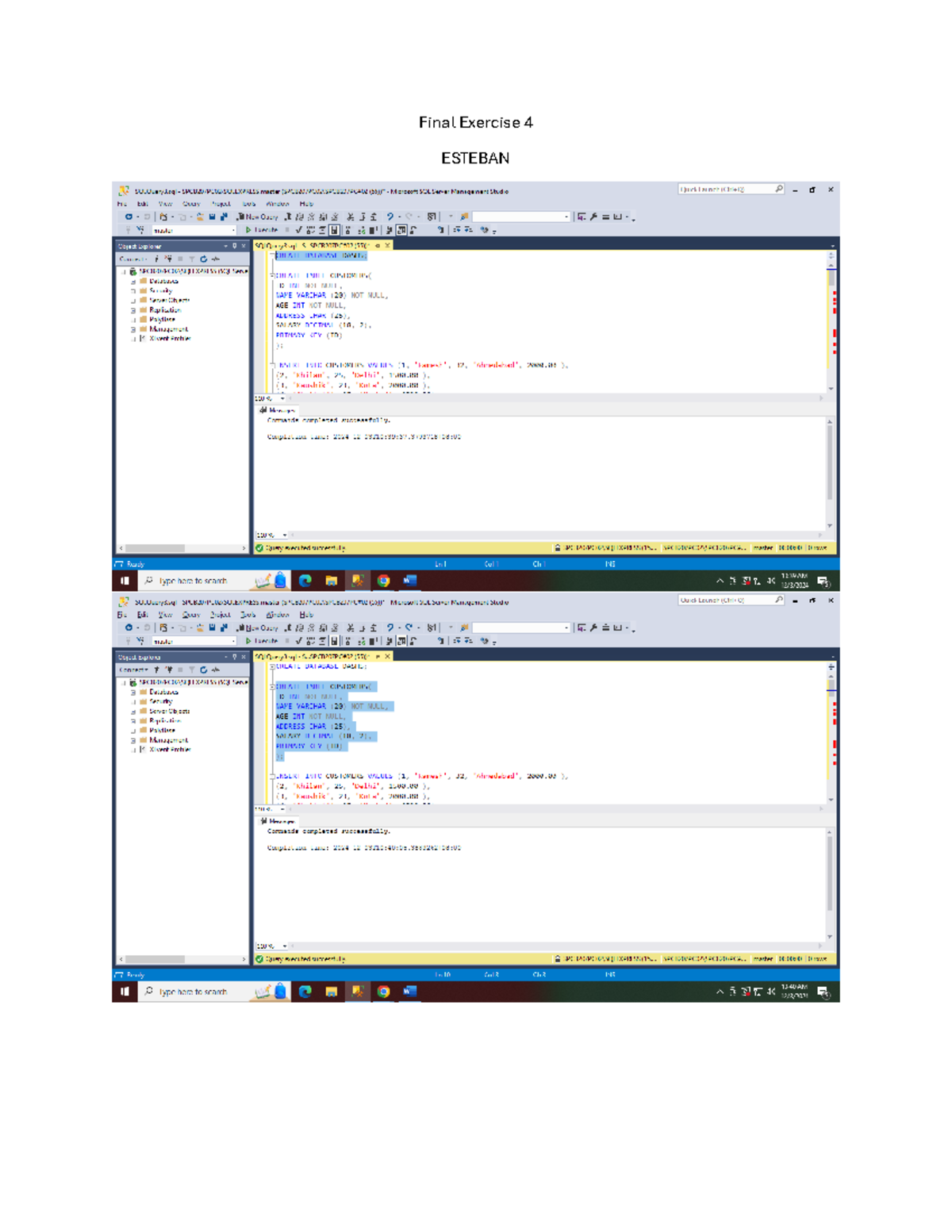Open Window menu in the second SSMS screenshot
952x1232 pixels.
(277, 615)
